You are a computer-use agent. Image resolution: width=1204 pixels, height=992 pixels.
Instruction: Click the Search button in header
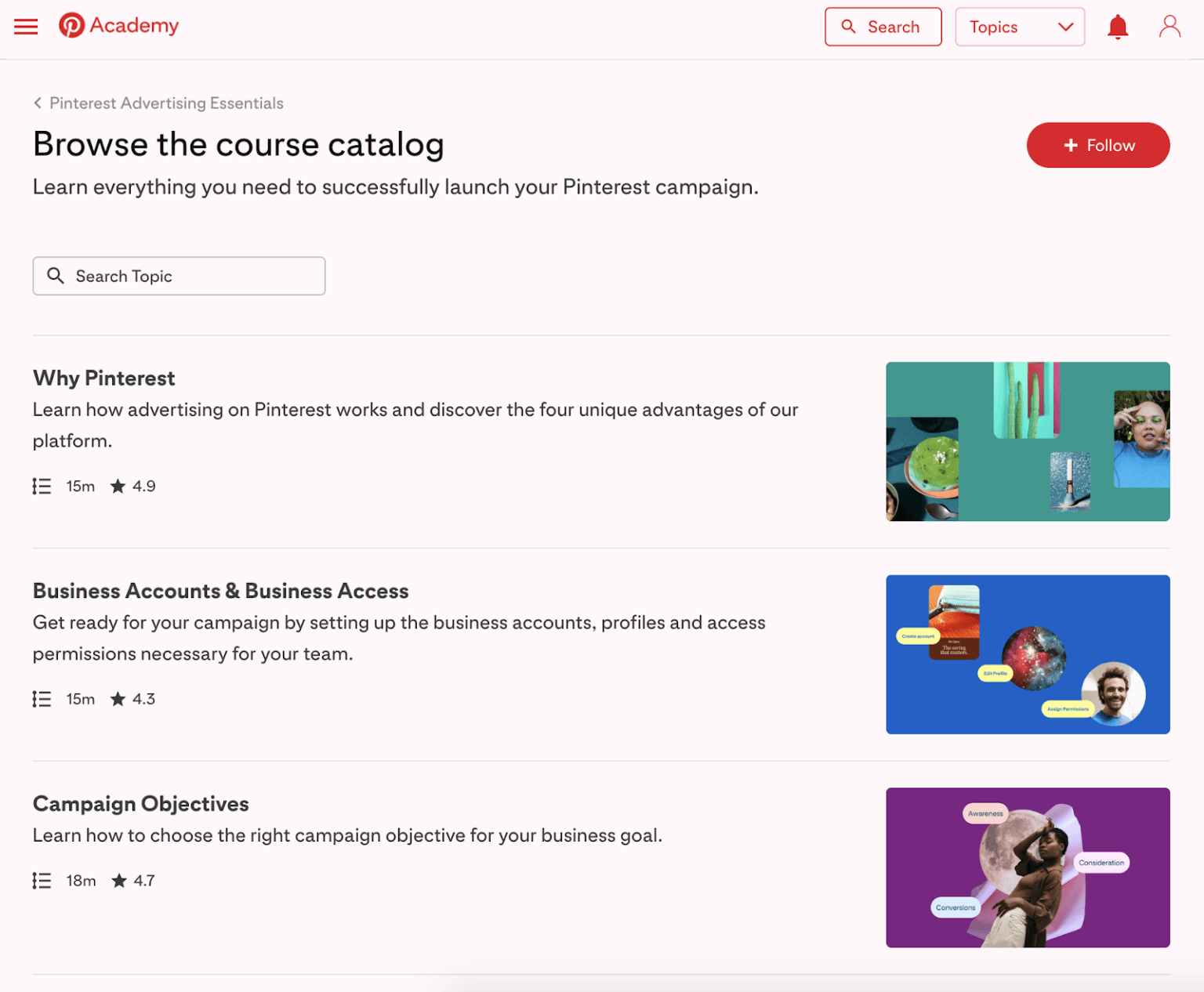(x=883, y=27)
